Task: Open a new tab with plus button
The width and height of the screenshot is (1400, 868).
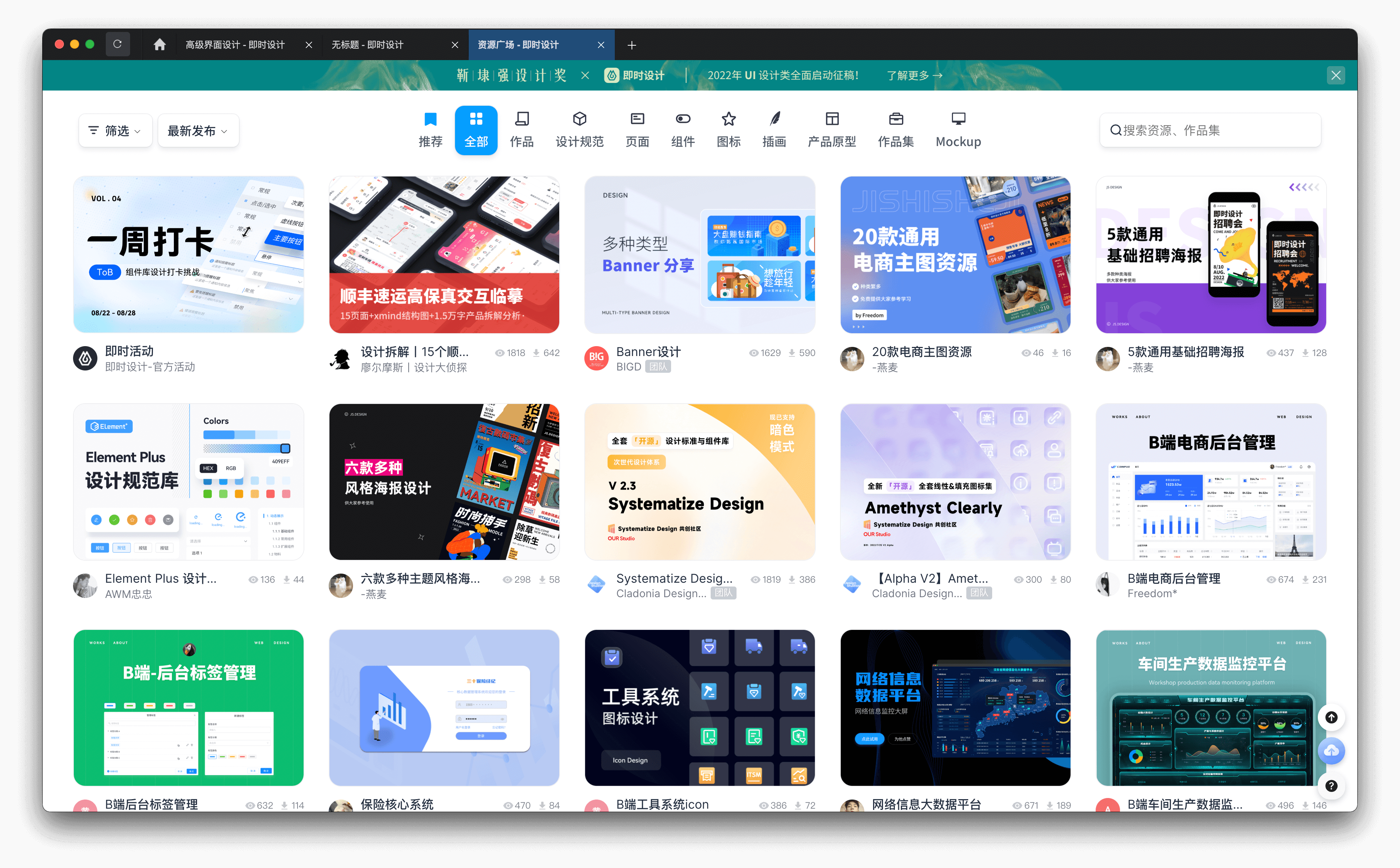Action: coord(632,45)
